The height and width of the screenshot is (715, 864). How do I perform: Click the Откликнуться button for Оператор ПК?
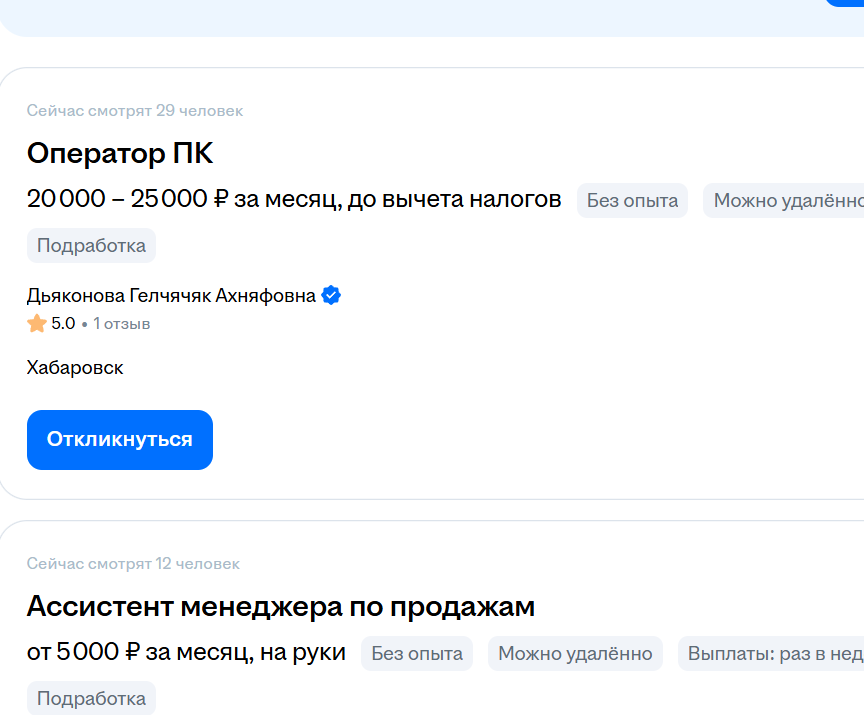click(x=120, y=440)
